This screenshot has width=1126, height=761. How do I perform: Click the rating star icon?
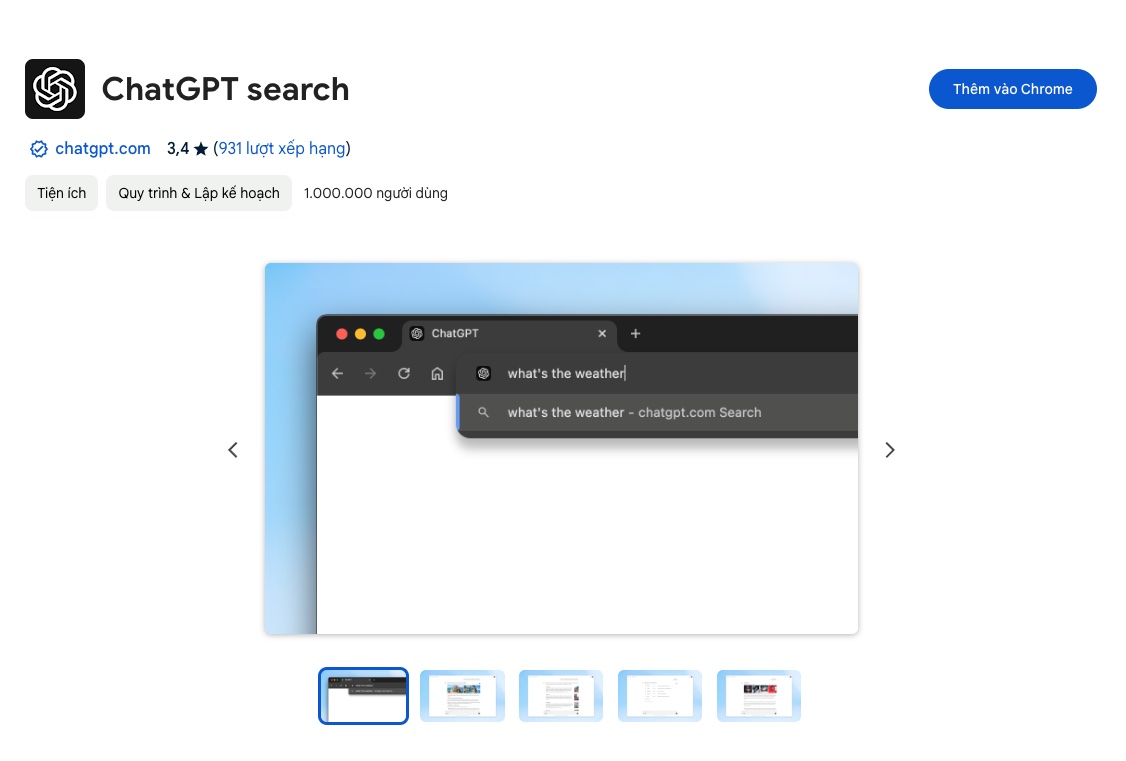pyautogui.click(x=201, y=149)
